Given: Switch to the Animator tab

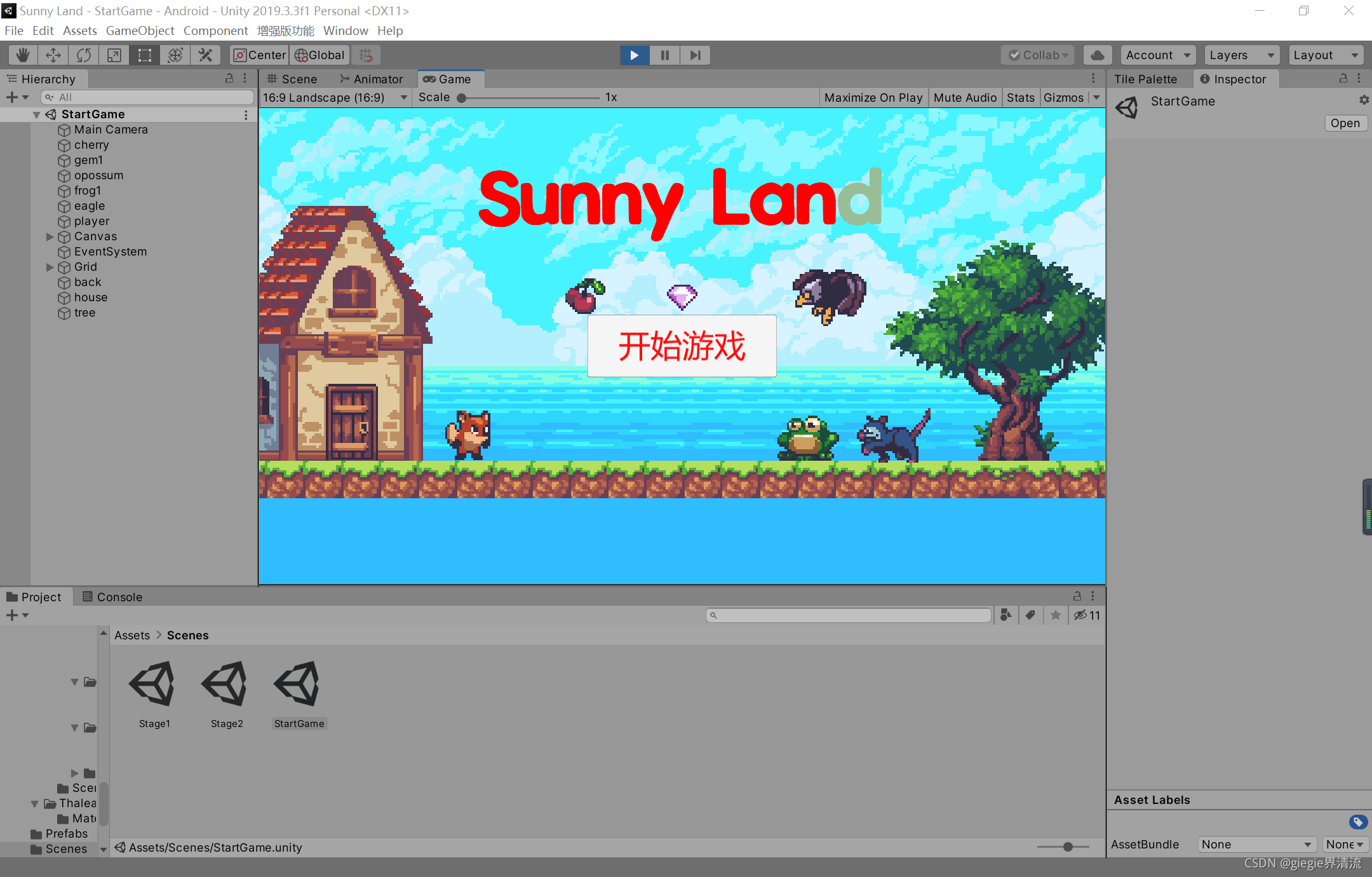Looking at the screenshot, I should [x=372, y=79].
